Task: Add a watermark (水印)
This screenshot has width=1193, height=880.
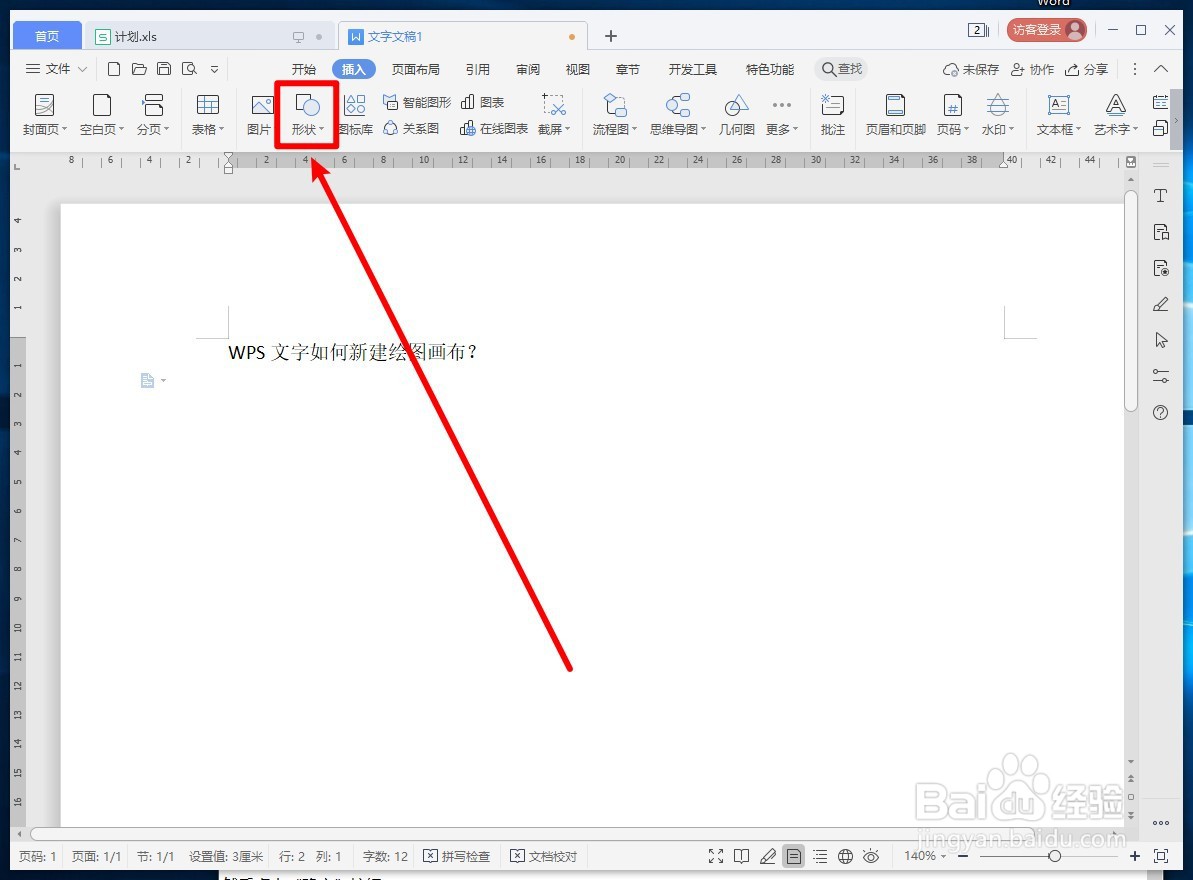Action: 997,115
